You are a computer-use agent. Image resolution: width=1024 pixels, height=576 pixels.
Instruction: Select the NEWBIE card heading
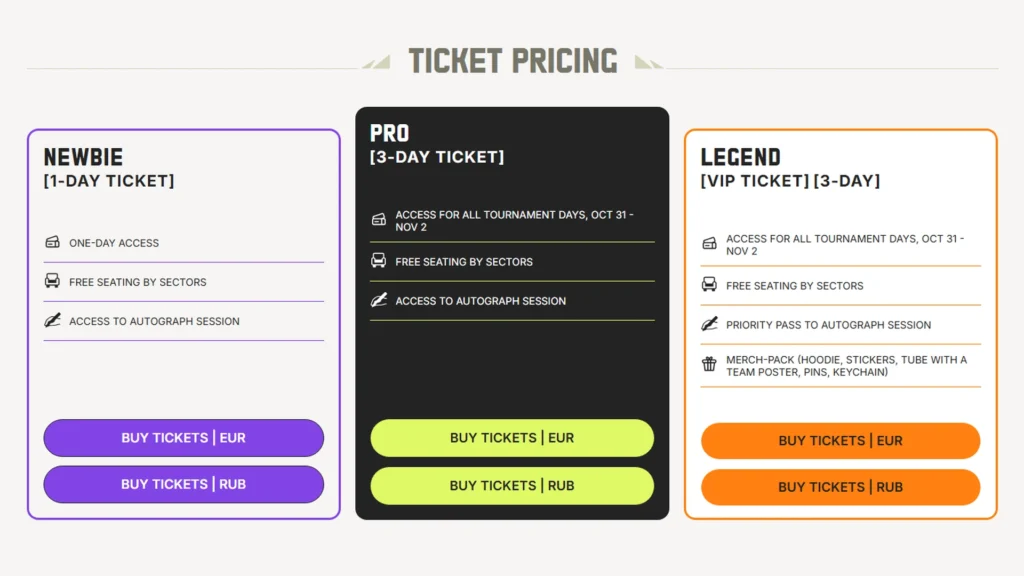(83, 158)
